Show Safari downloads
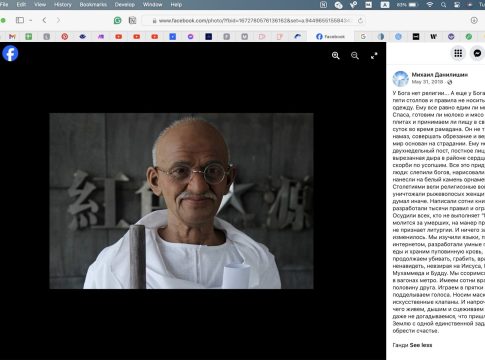The height and width of the screenshot is (360, 485). tap(474, 20)
